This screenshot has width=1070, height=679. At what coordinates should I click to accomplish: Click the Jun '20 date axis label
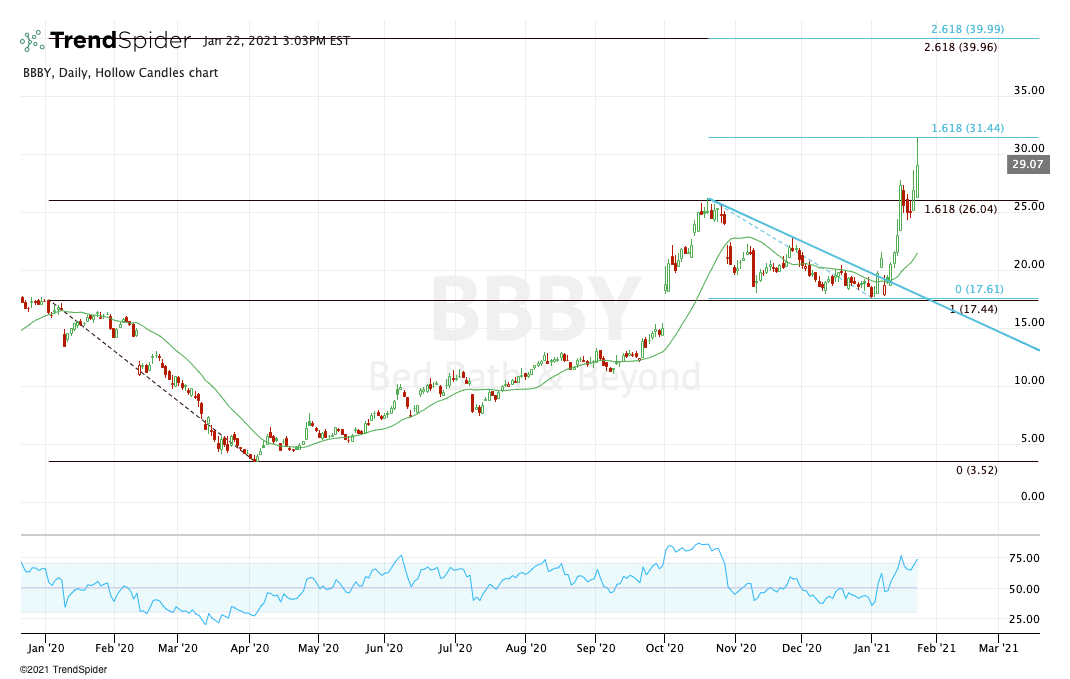point(384,648)
